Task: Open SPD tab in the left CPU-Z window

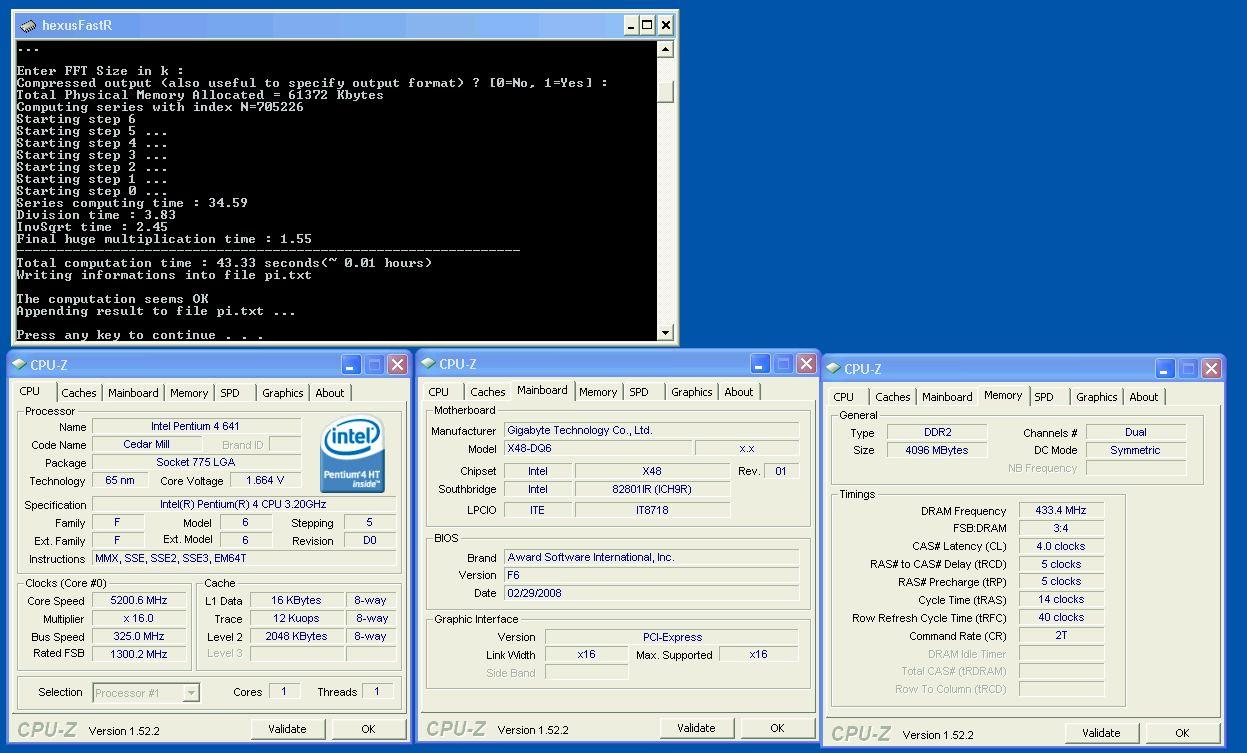Action: [x=230, y=393]
